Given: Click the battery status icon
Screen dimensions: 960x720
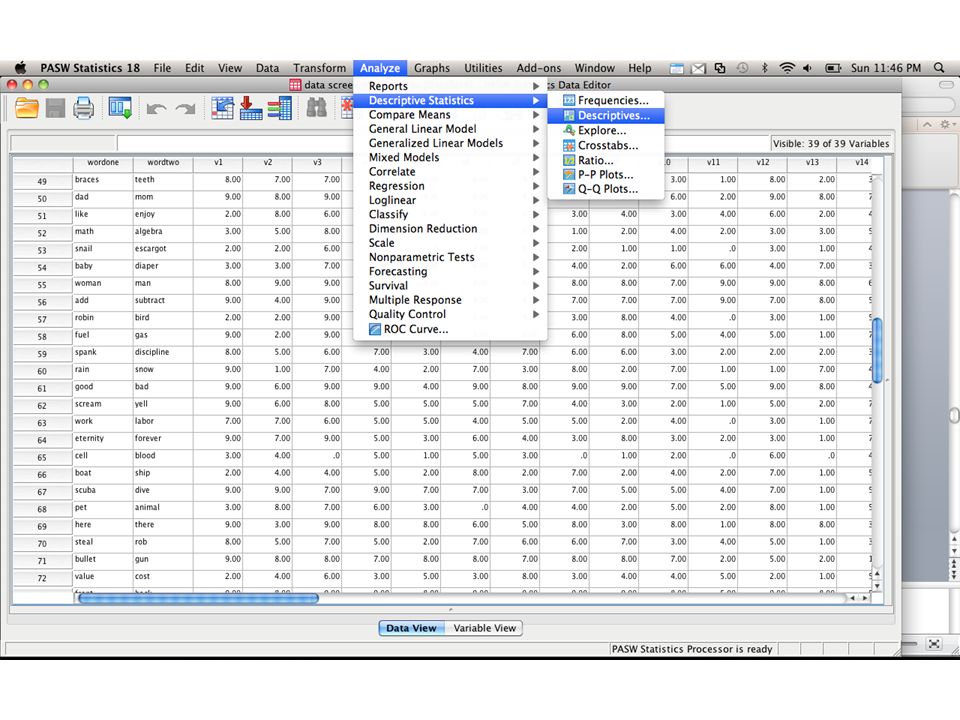Looking at the screenshot, I should click(x=833, y=68).
